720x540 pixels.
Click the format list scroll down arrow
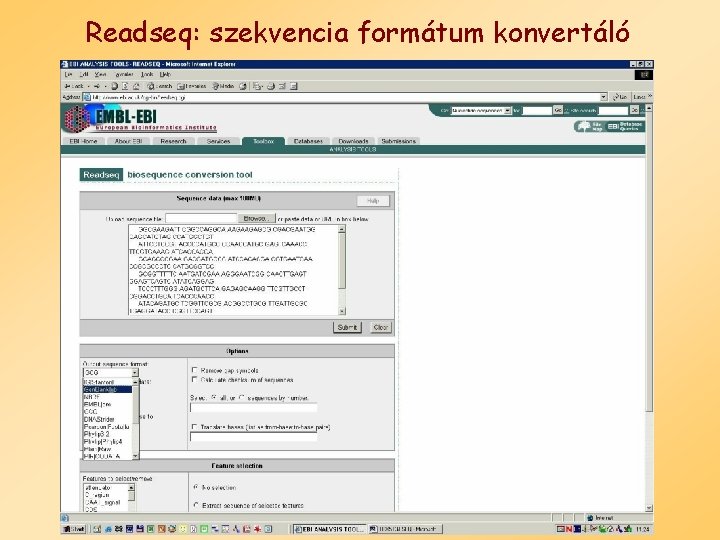[x=135, y=456]
